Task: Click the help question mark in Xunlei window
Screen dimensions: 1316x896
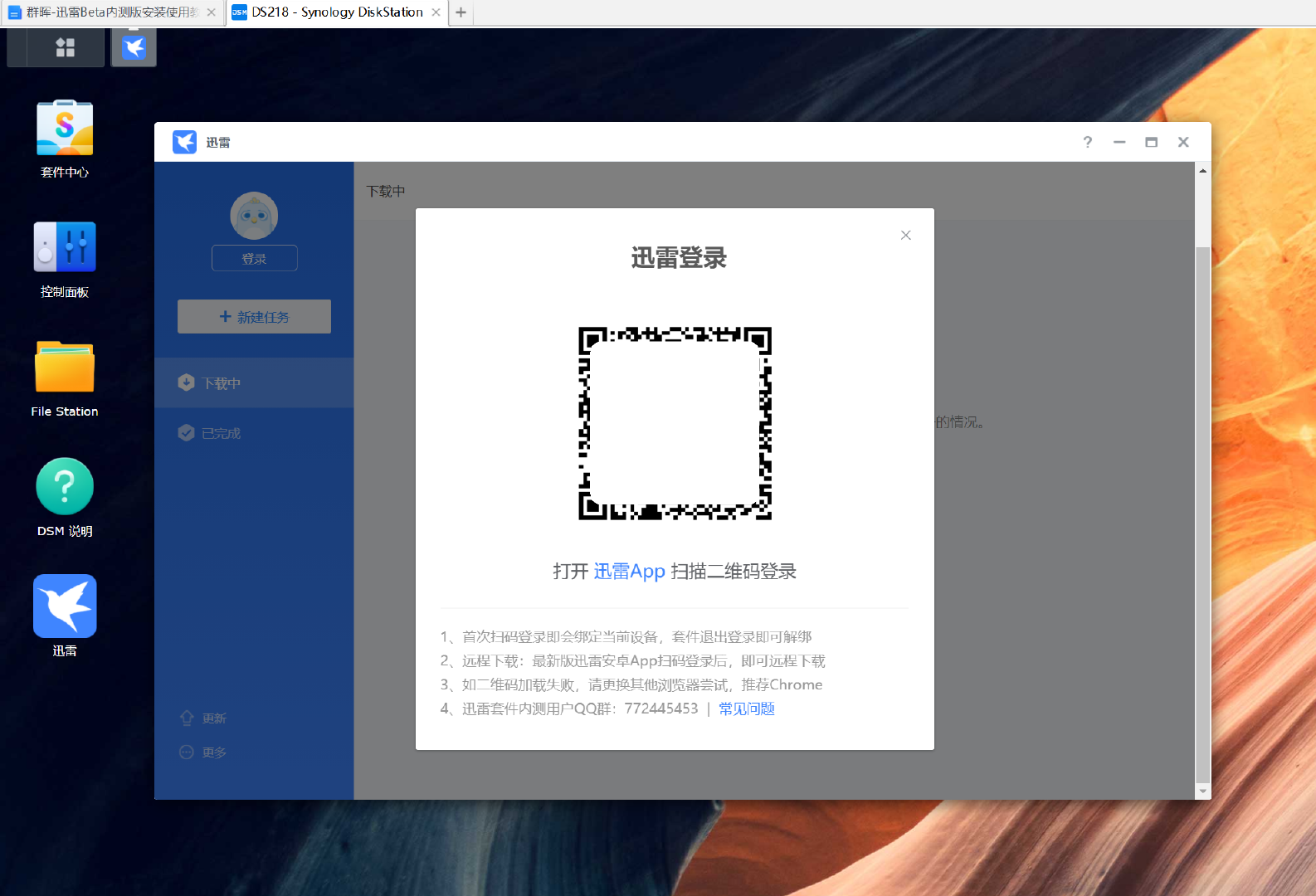Action: tap(1088, 142)
